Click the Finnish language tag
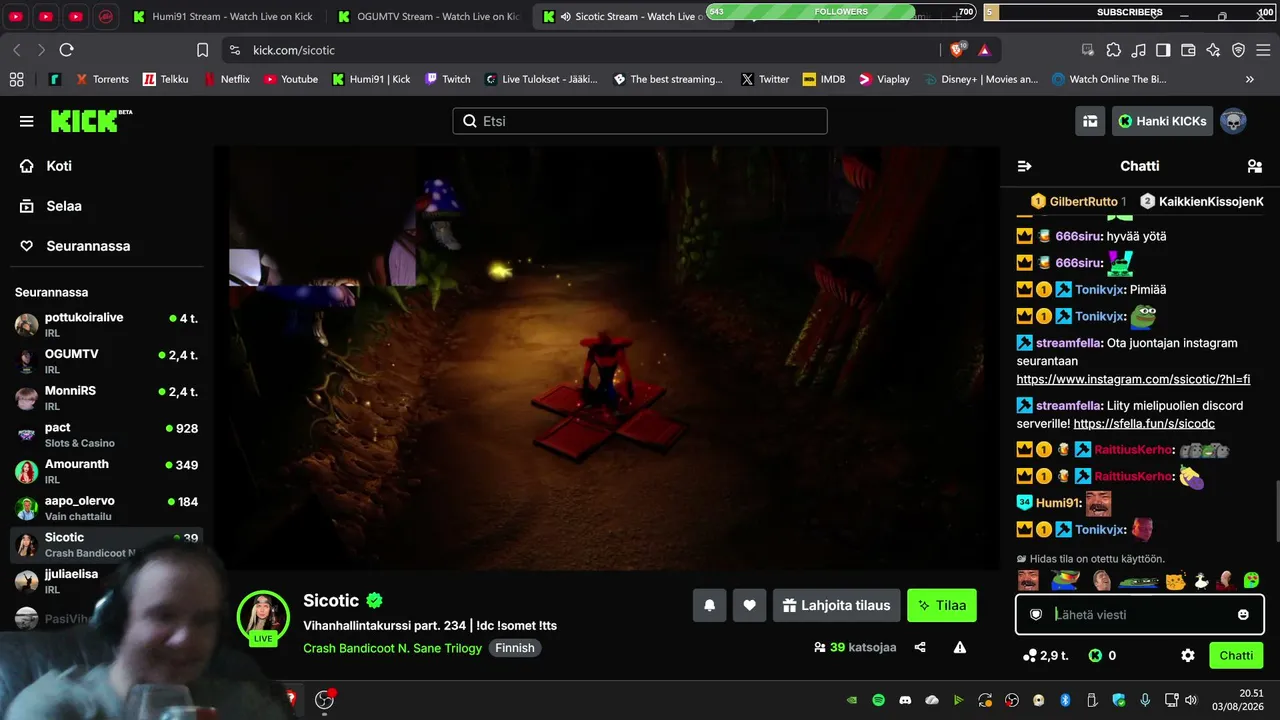This screenshot has height=720, width=1280. 515,648
